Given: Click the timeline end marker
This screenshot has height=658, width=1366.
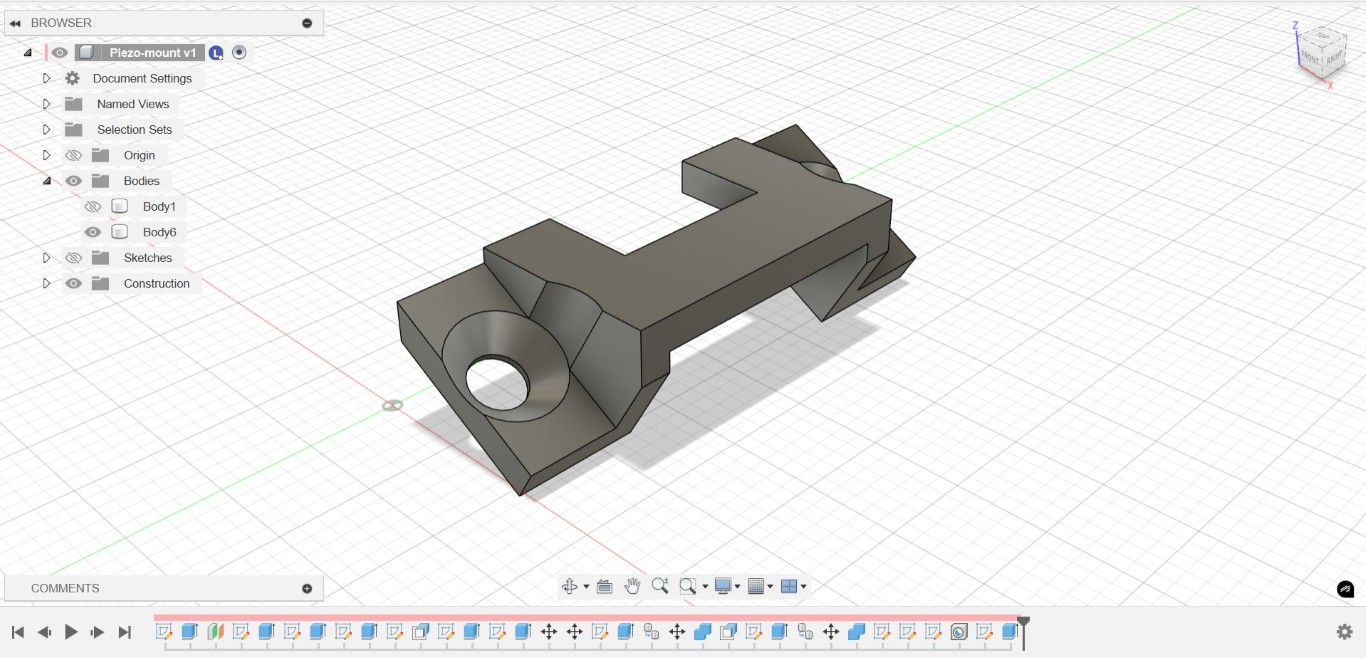Looking at the screenshot, I should coord(1023,632).
